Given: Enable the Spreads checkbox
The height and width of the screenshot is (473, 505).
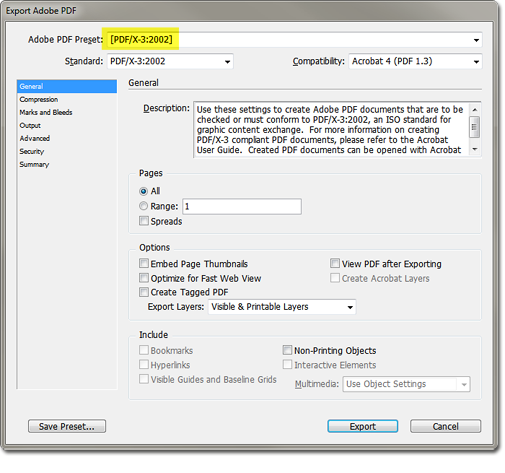Looking at the screenshot, I should point(144,221).
